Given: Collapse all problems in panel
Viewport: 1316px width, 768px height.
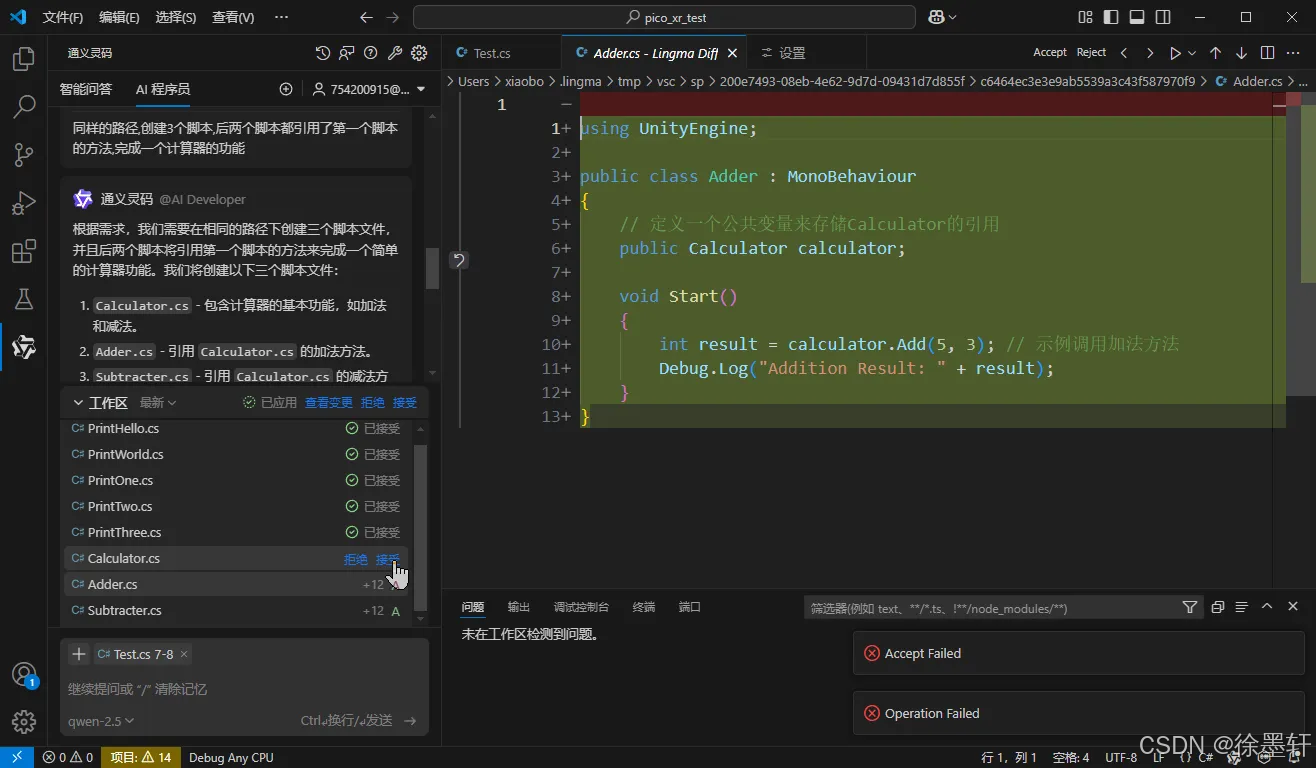Looking at the screenshot, I should [1217, 607].
